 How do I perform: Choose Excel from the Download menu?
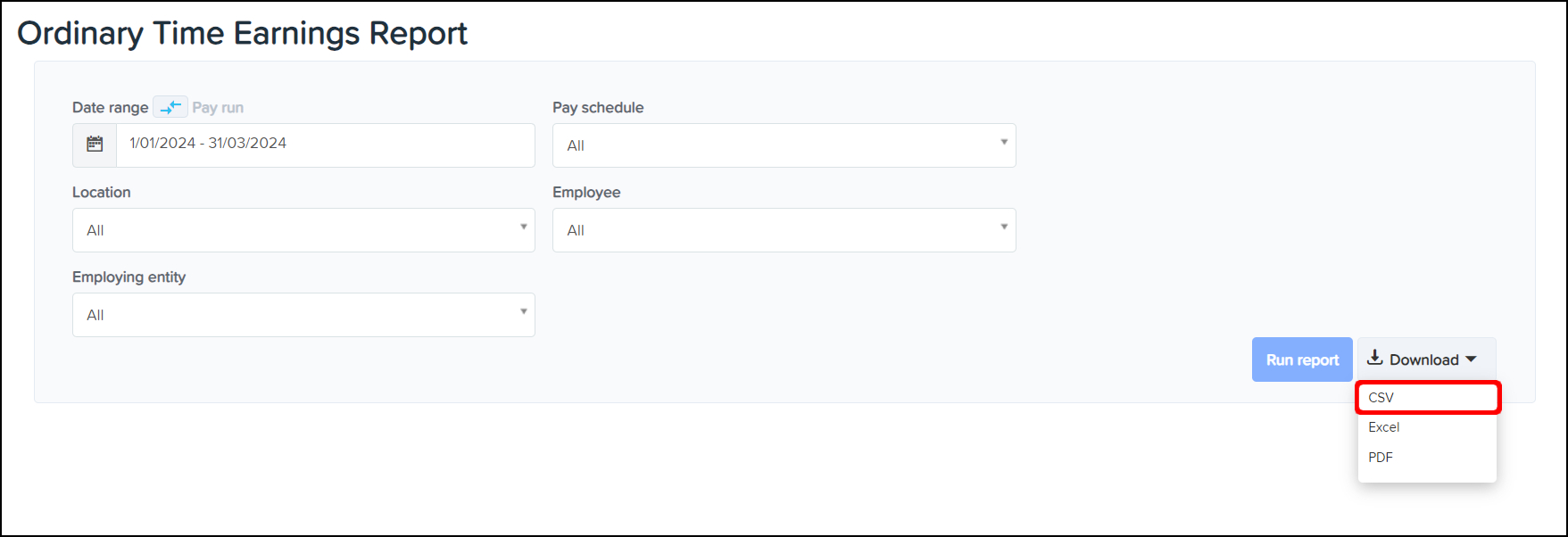pos(1384,427)
